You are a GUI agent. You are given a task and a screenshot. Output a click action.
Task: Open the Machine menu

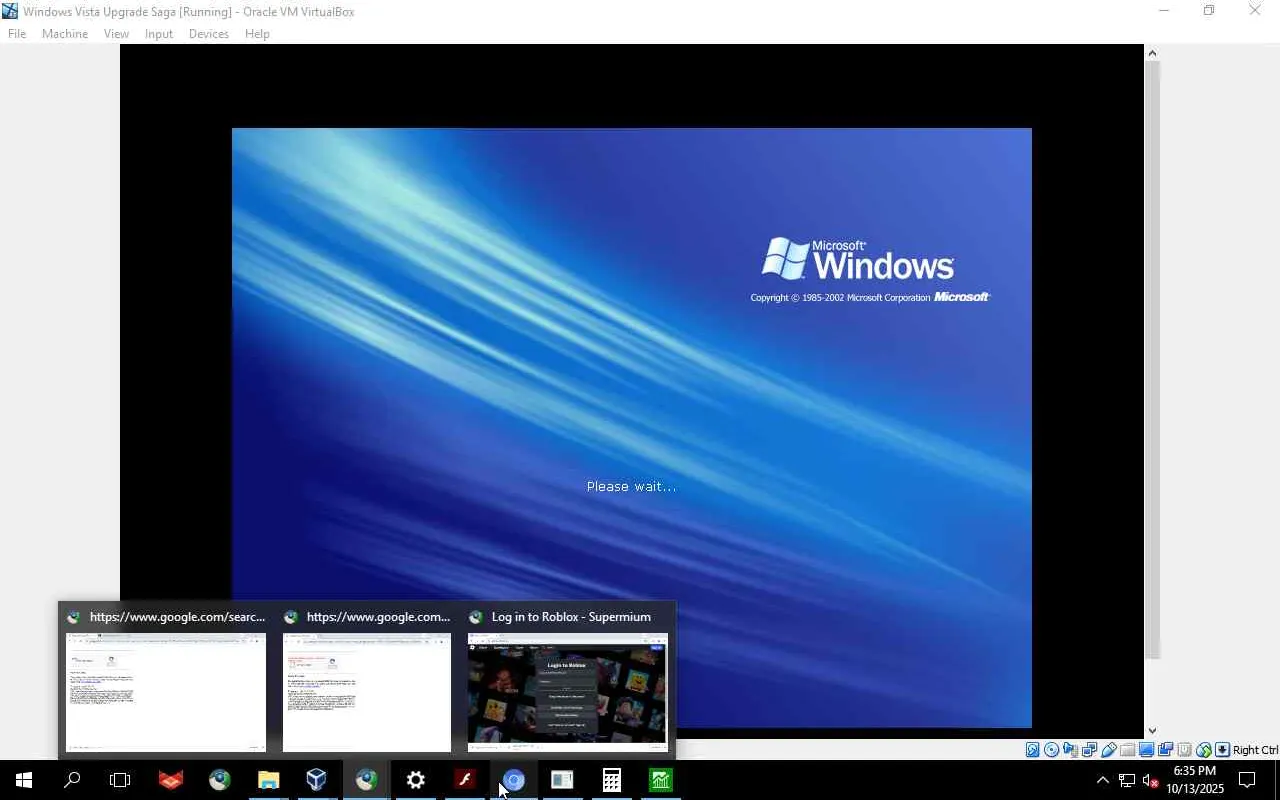coord(65,34)
